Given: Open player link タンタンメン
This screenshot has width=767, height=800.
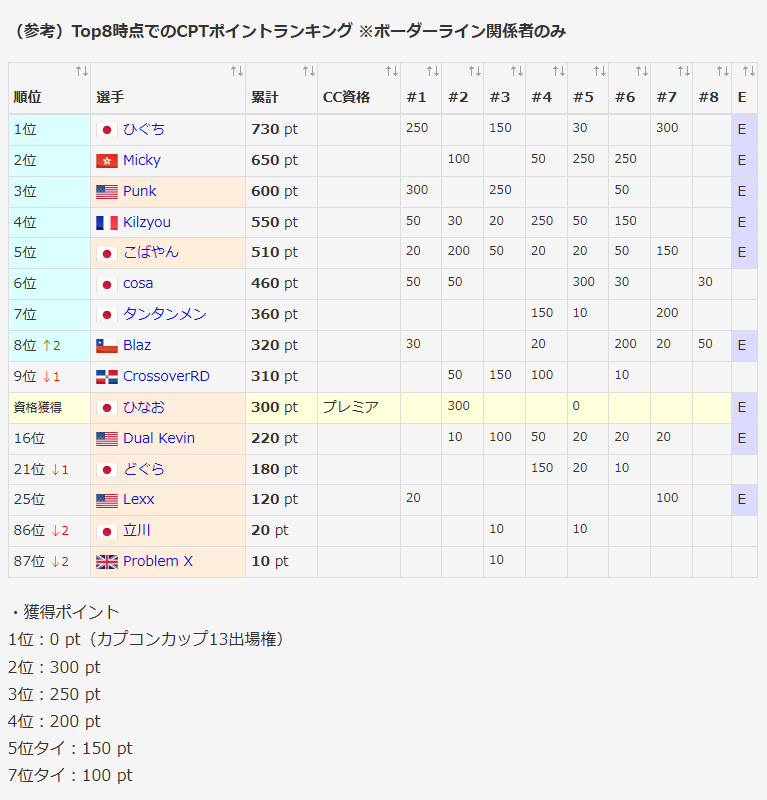Looking at the screenshot, I should [x=165, y=314].
